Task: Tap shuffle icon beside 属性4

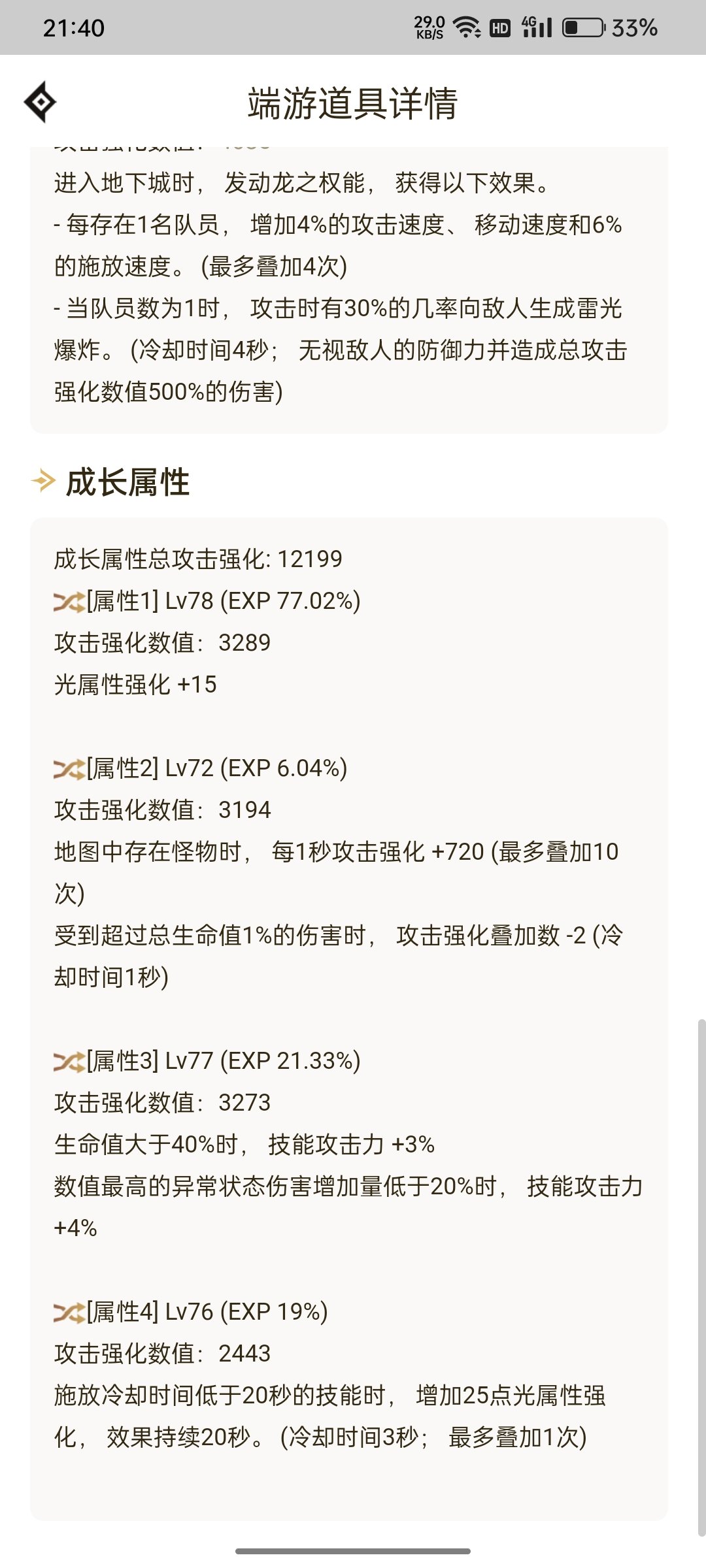Action: pos(69,1313)
